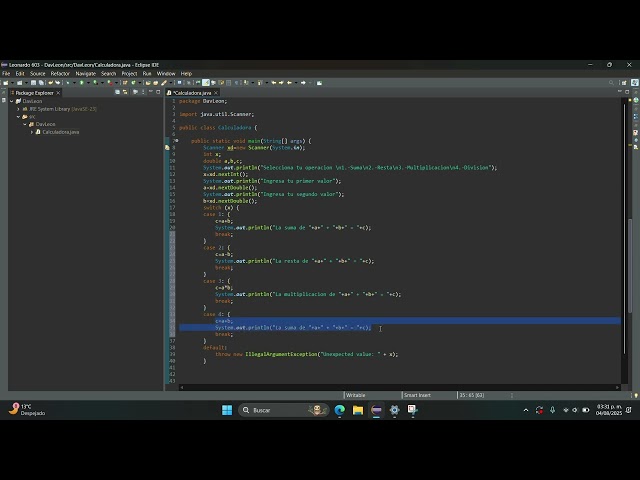Maximize the Package Explorer view
Image resolution: width=640 pixels, height=480 pixels.
(158, 92)
